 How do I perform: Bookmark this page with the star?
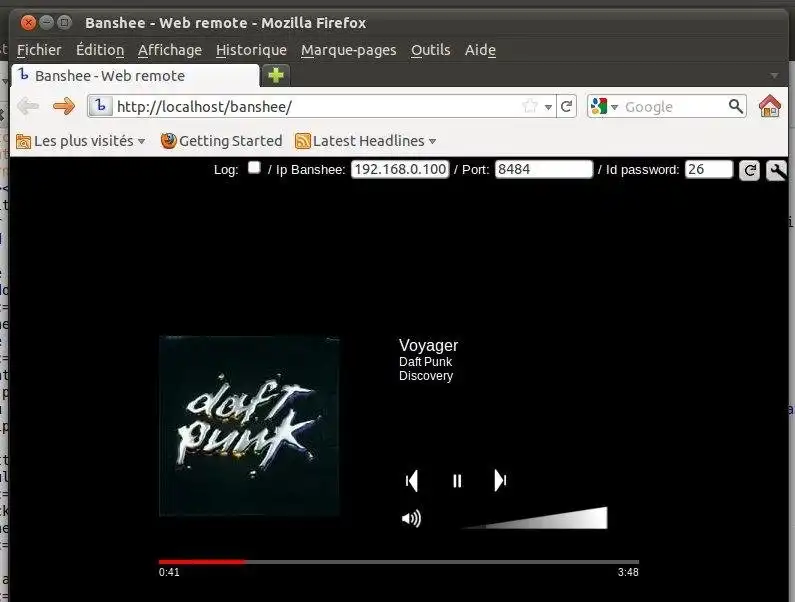[530, 106]
